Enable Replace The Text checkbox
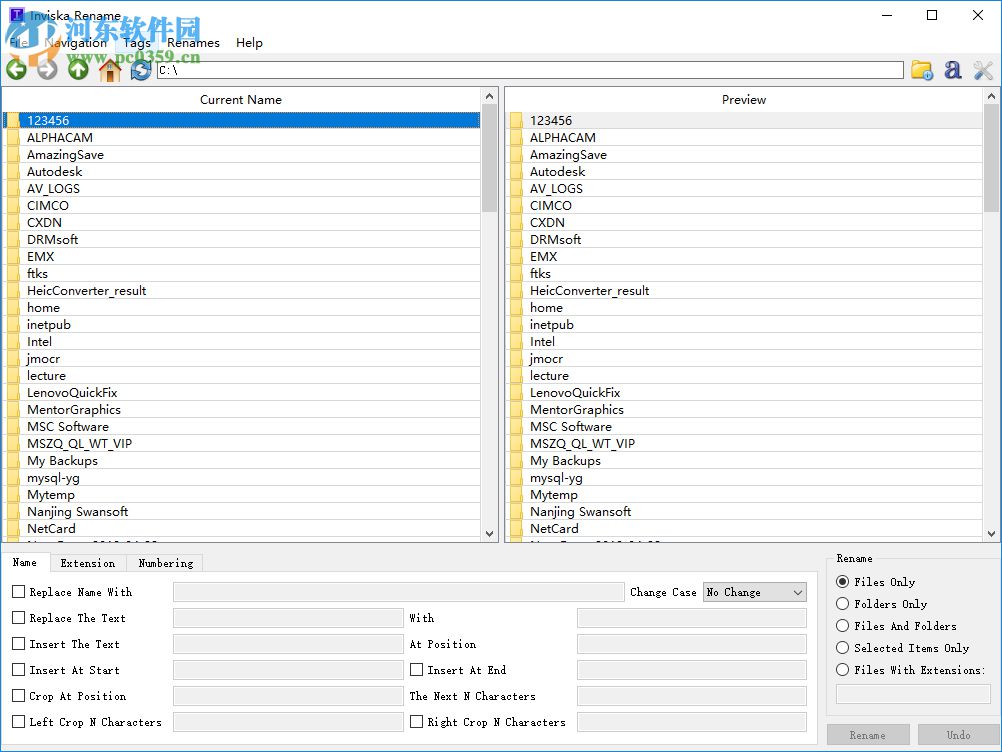1002x752 pixels. click(x=19, y=618)
